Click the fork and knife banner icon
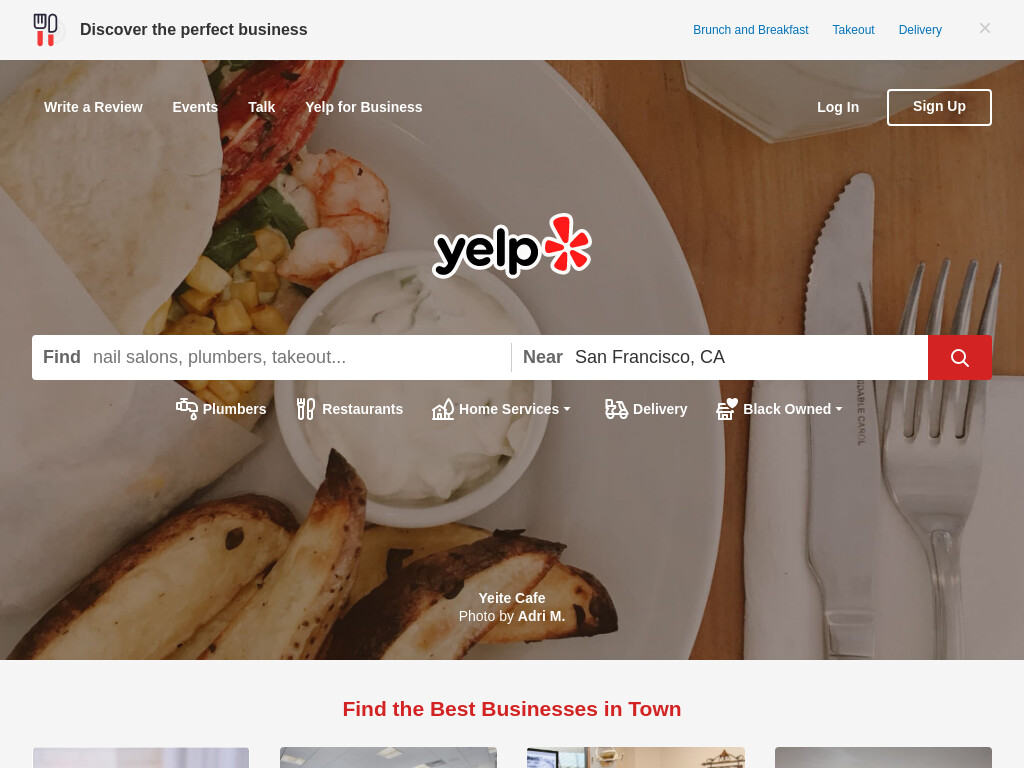The height and width of the screenshot is (768, 1024). pyautogui.click(x=46, y=30)
